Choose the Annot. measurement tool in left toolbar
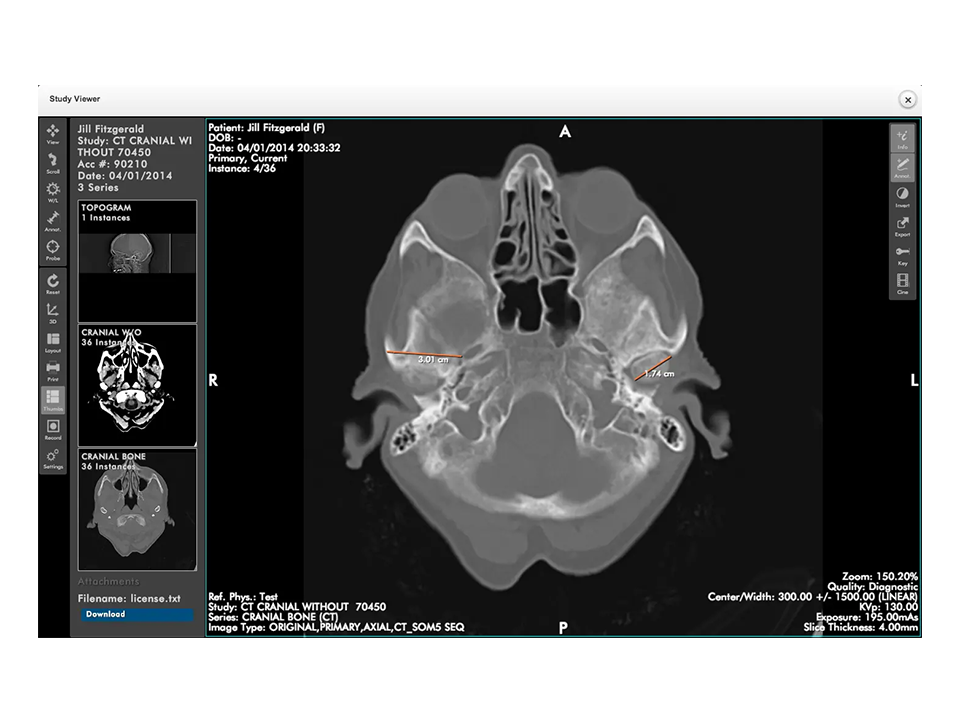This screenshot has width=960, height=720. 53,221
